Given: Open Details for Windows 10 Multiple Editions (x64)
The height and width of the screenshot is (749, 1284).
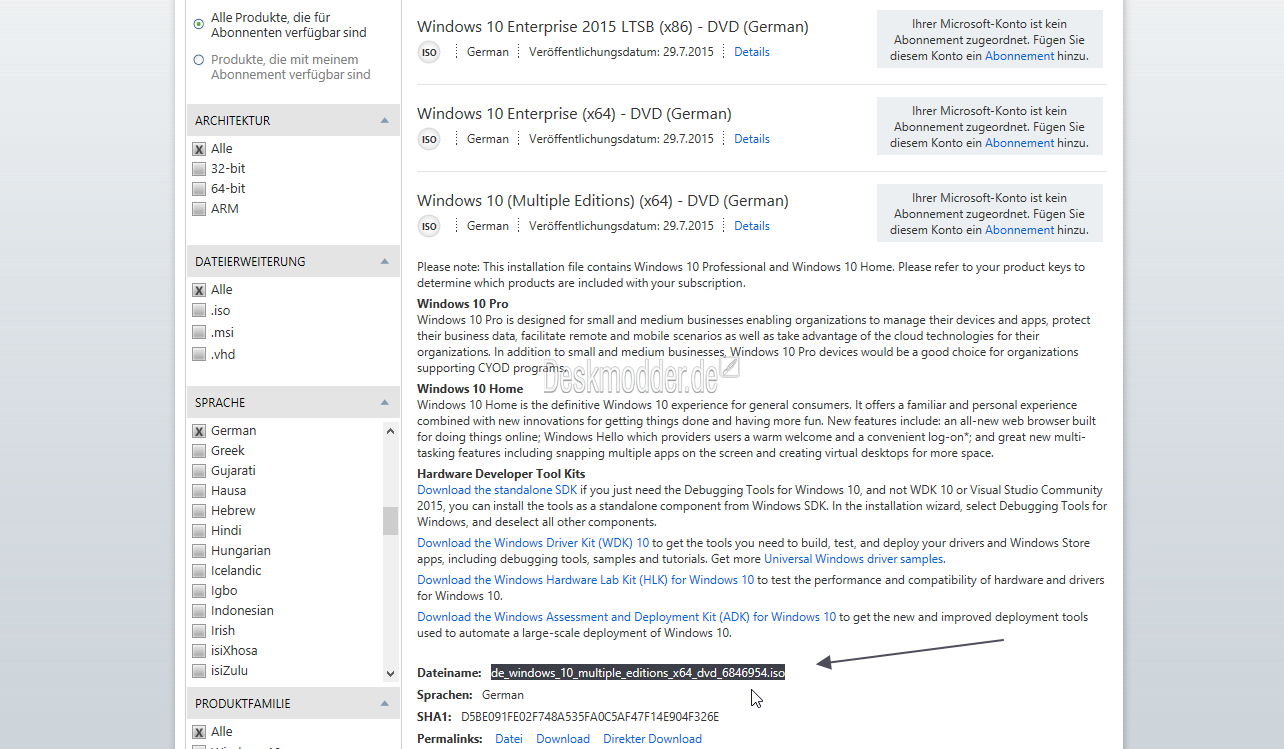Looking at the screenshot, I should 752,226.
